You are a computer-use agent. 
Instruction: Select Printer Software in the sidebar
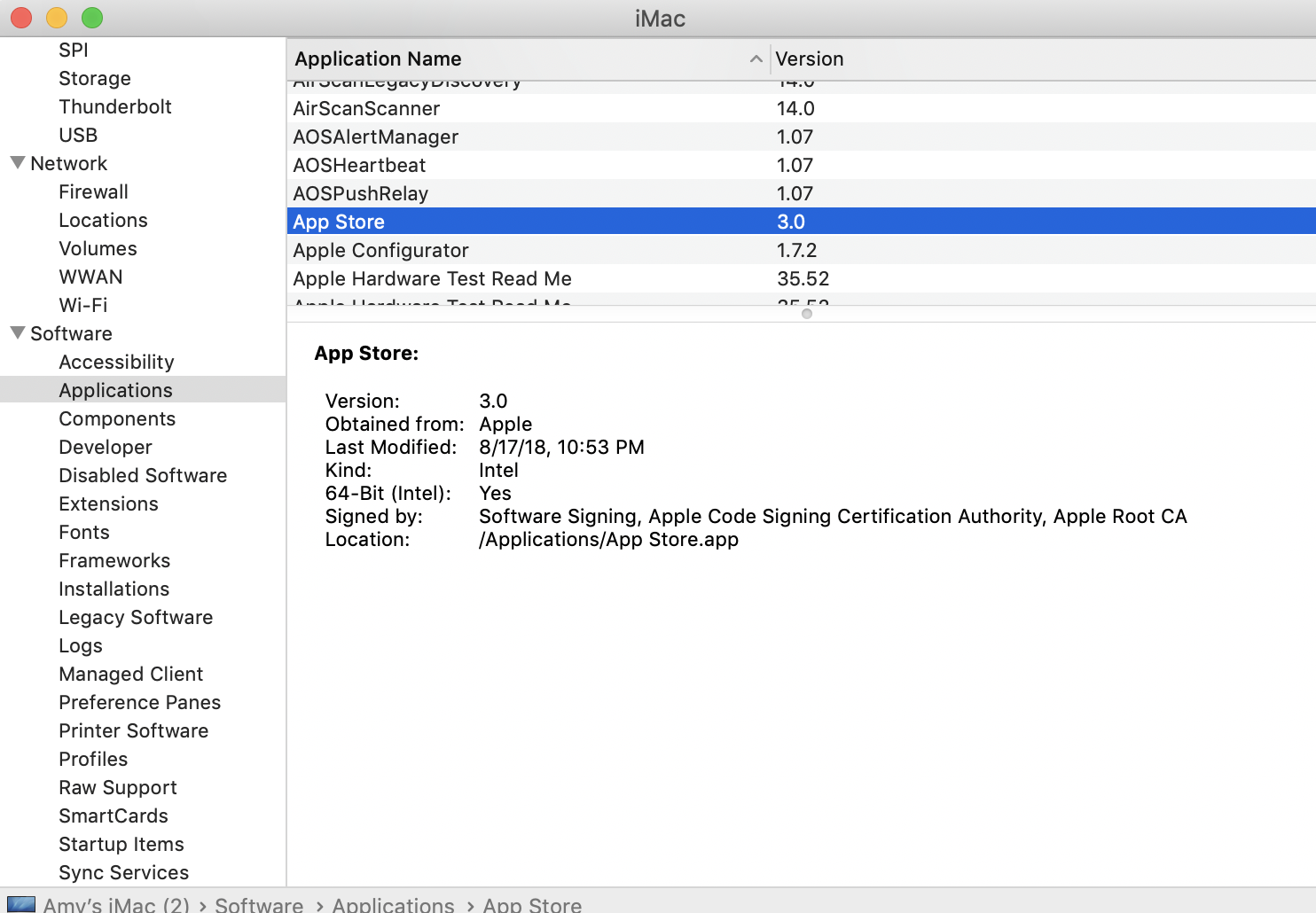pyautogui.click(x=134, y=730)
